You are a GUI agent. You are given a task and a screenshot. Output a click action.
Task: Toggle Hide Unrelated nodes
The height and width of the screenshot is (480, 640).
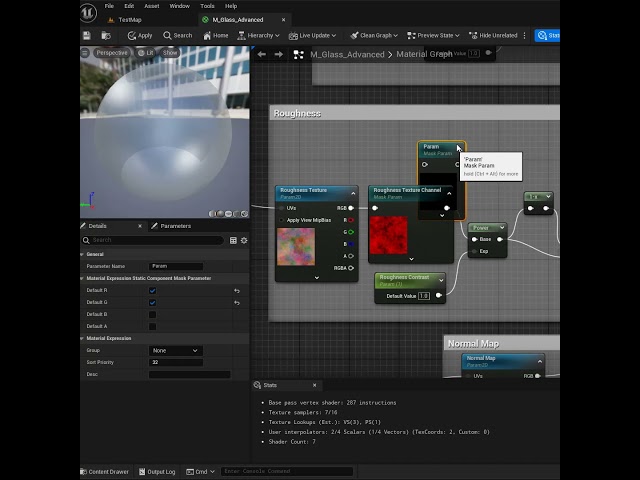493,36
